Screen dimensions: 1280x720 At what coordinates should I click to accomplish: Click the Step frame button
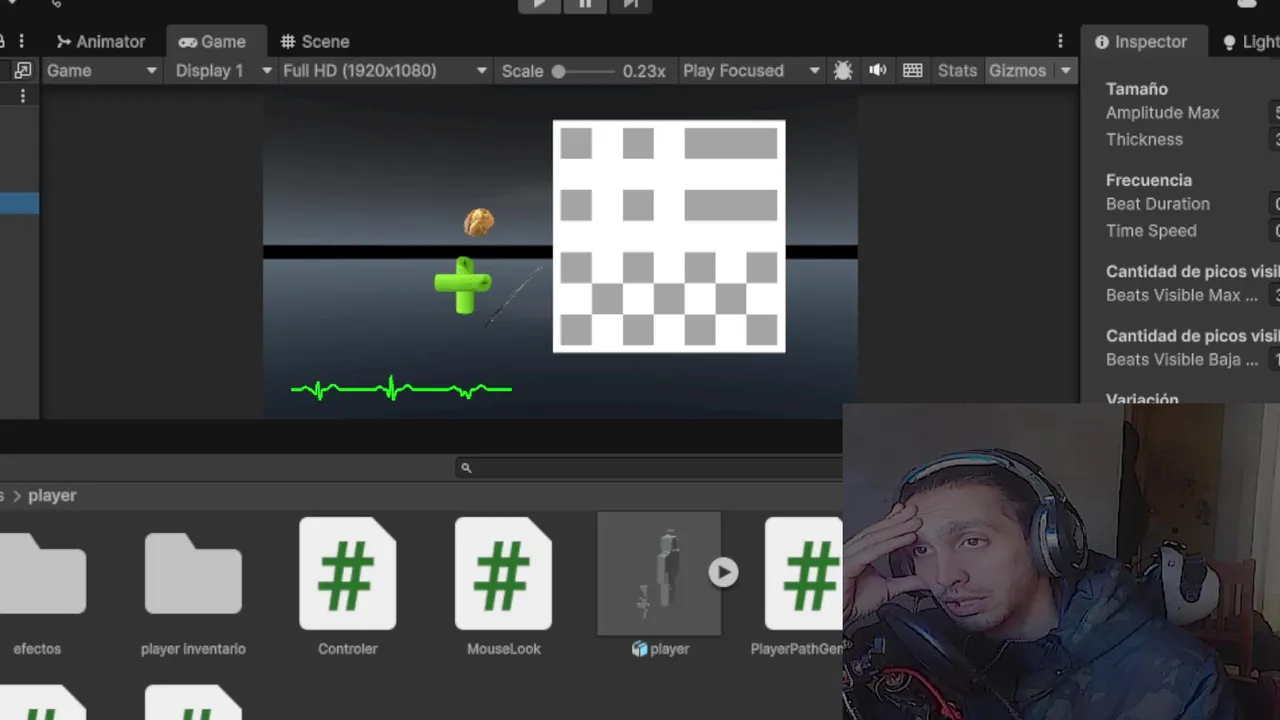630,4
